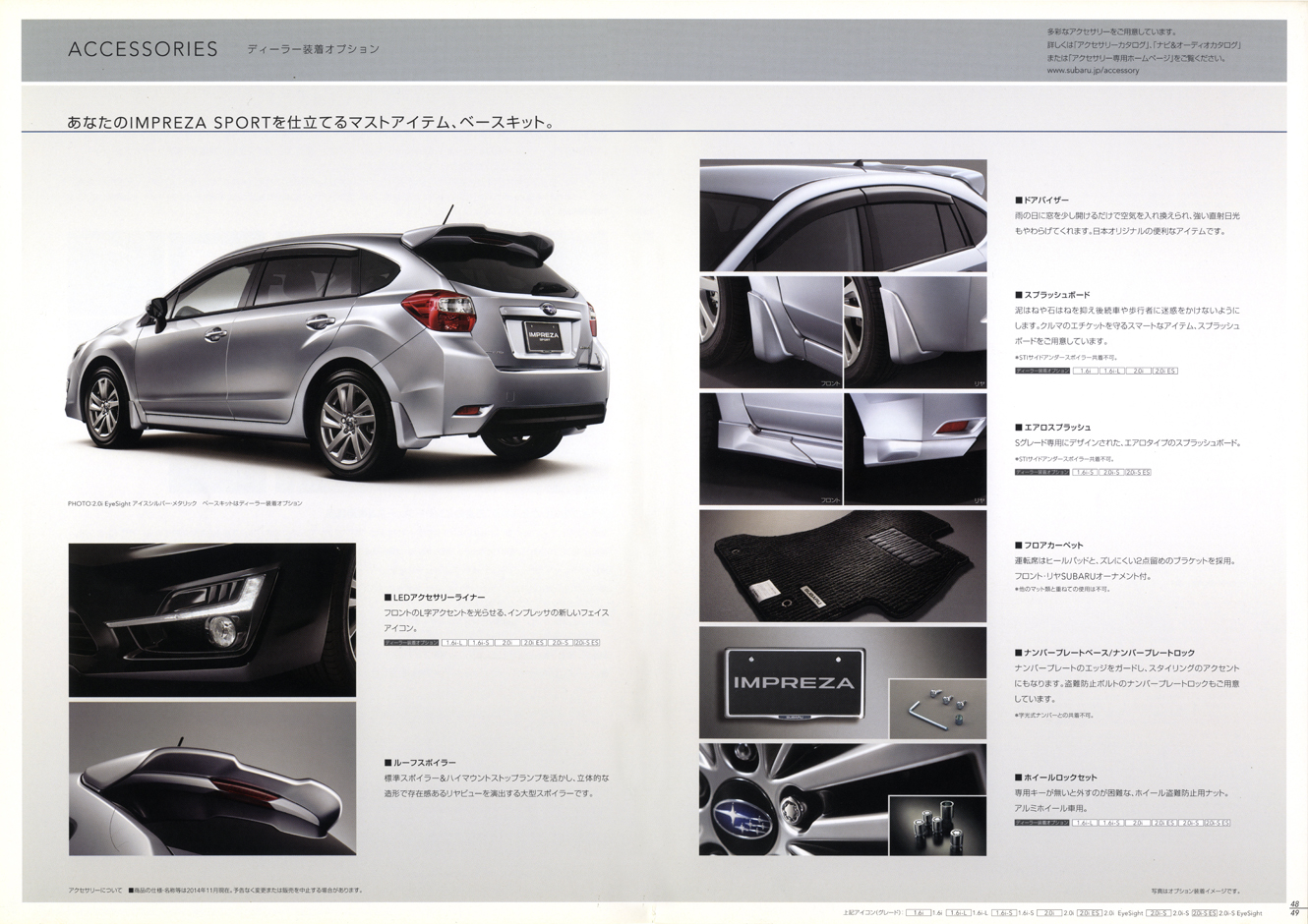Select the front aero splash photo
The width and height of the screenshot is (1308, 924).
(x=770, y=448)
